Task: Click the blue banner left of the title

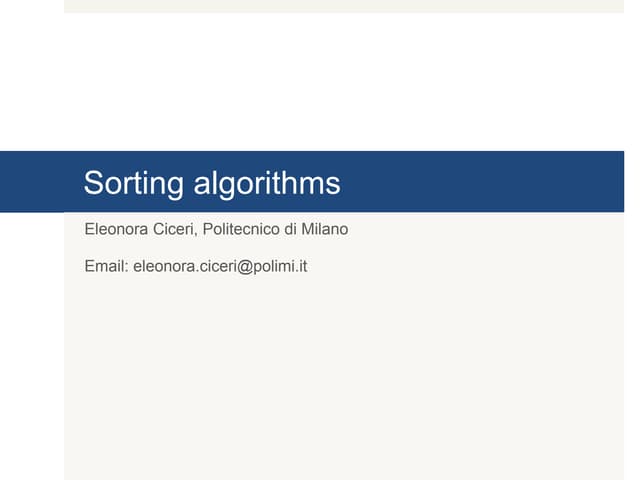Action: coord(40,182)
